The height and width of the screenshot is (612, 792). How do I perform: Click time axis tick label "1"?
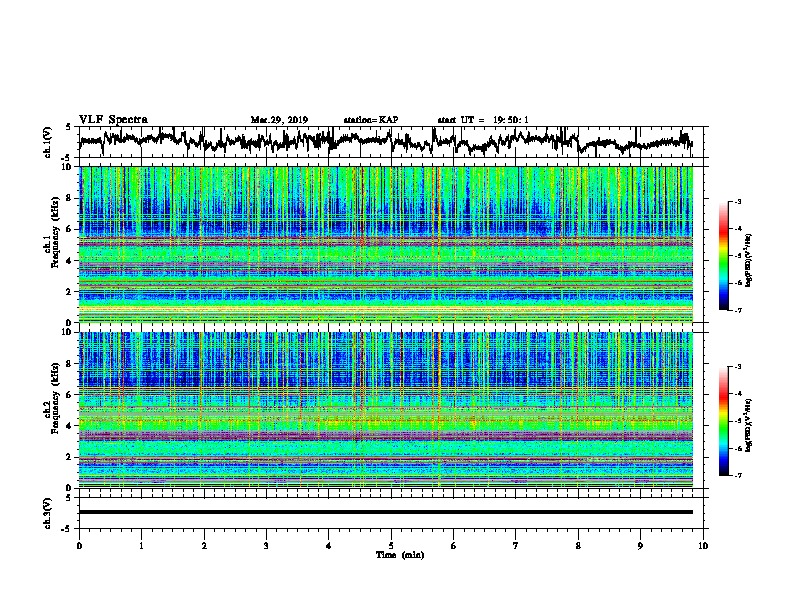[x=141, y=546]
